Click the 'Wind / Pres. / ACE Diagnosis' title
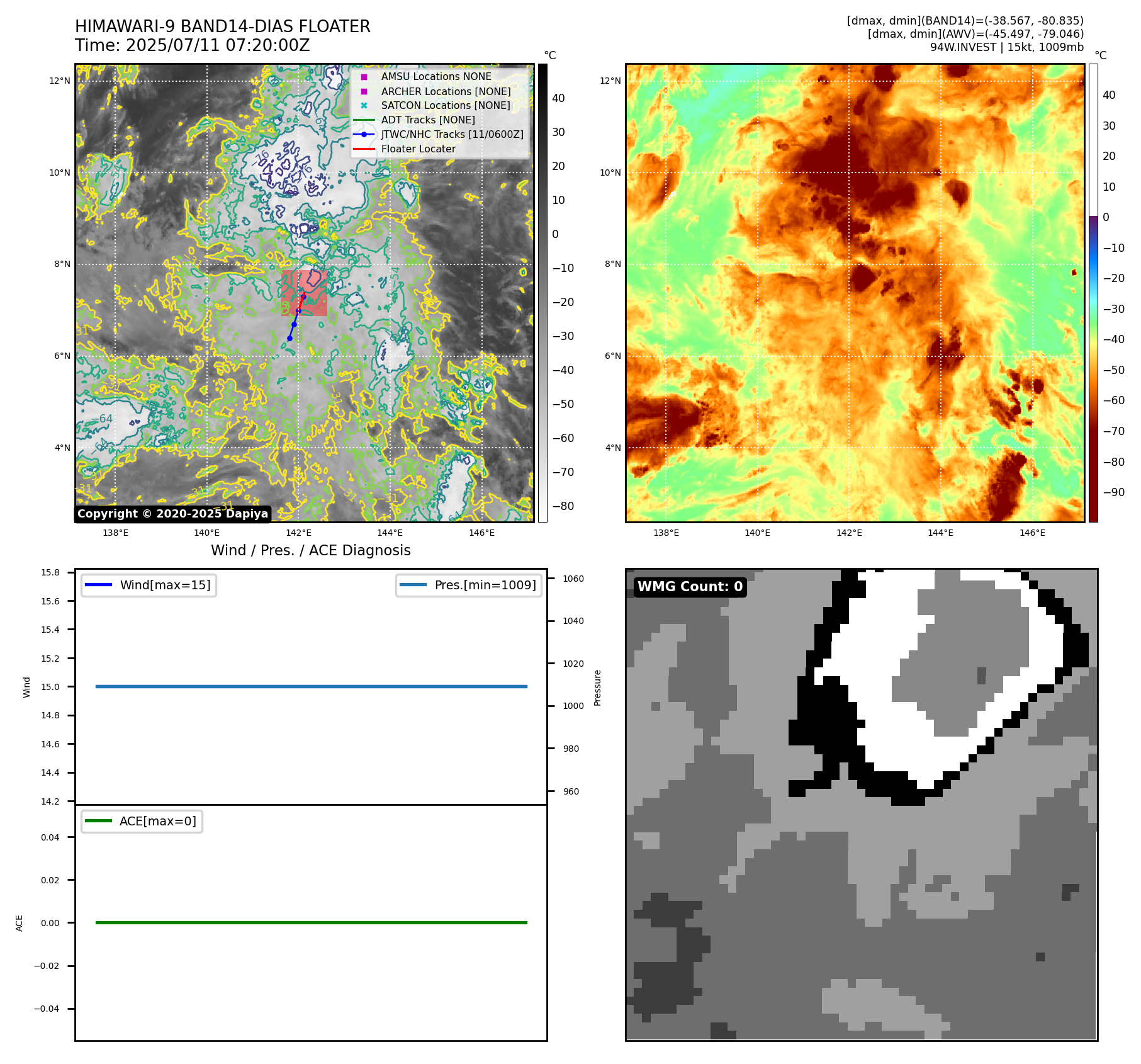Screen dimensions: 1141x1064 (311, 550)
